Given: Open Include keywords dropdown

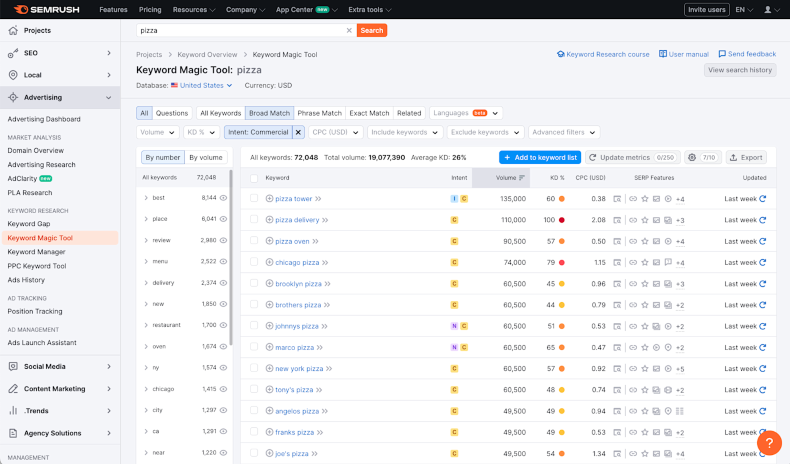Looking at the screenshot, I should (x=405, y=132).
